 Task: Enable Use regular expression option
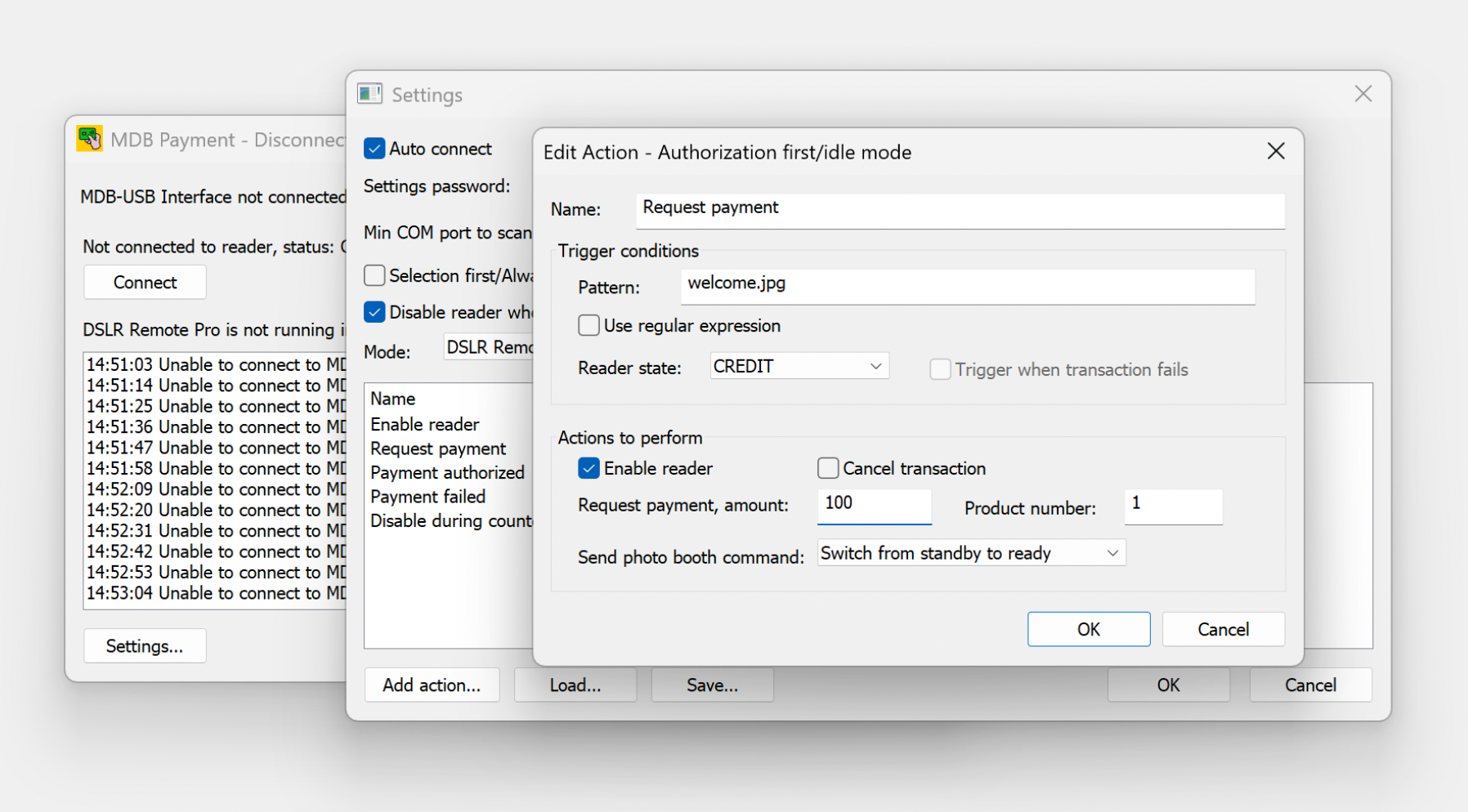click(589, 326)
